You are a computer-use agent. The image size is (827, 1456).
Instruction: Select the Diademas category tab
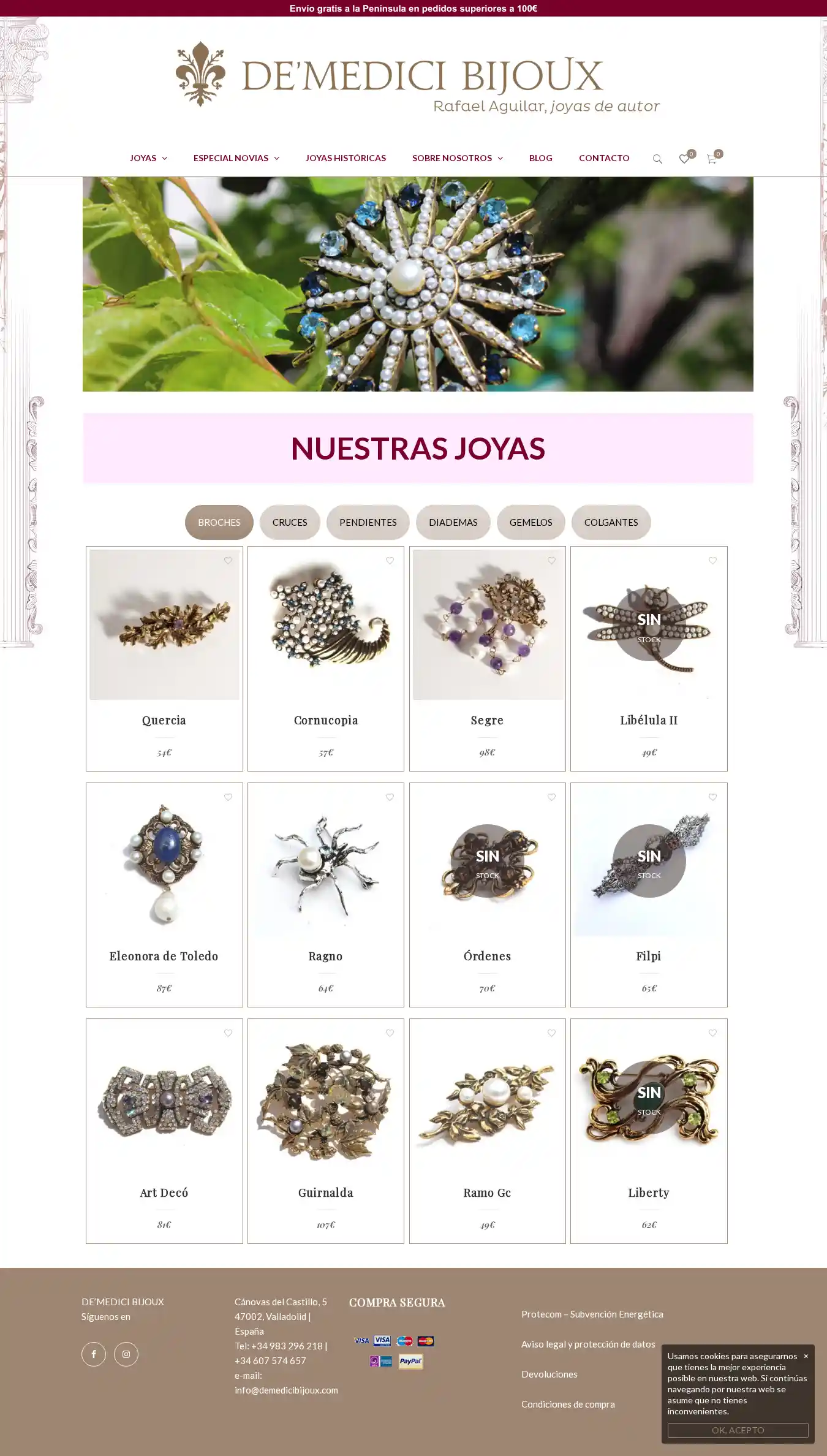(x=453, y=522)
